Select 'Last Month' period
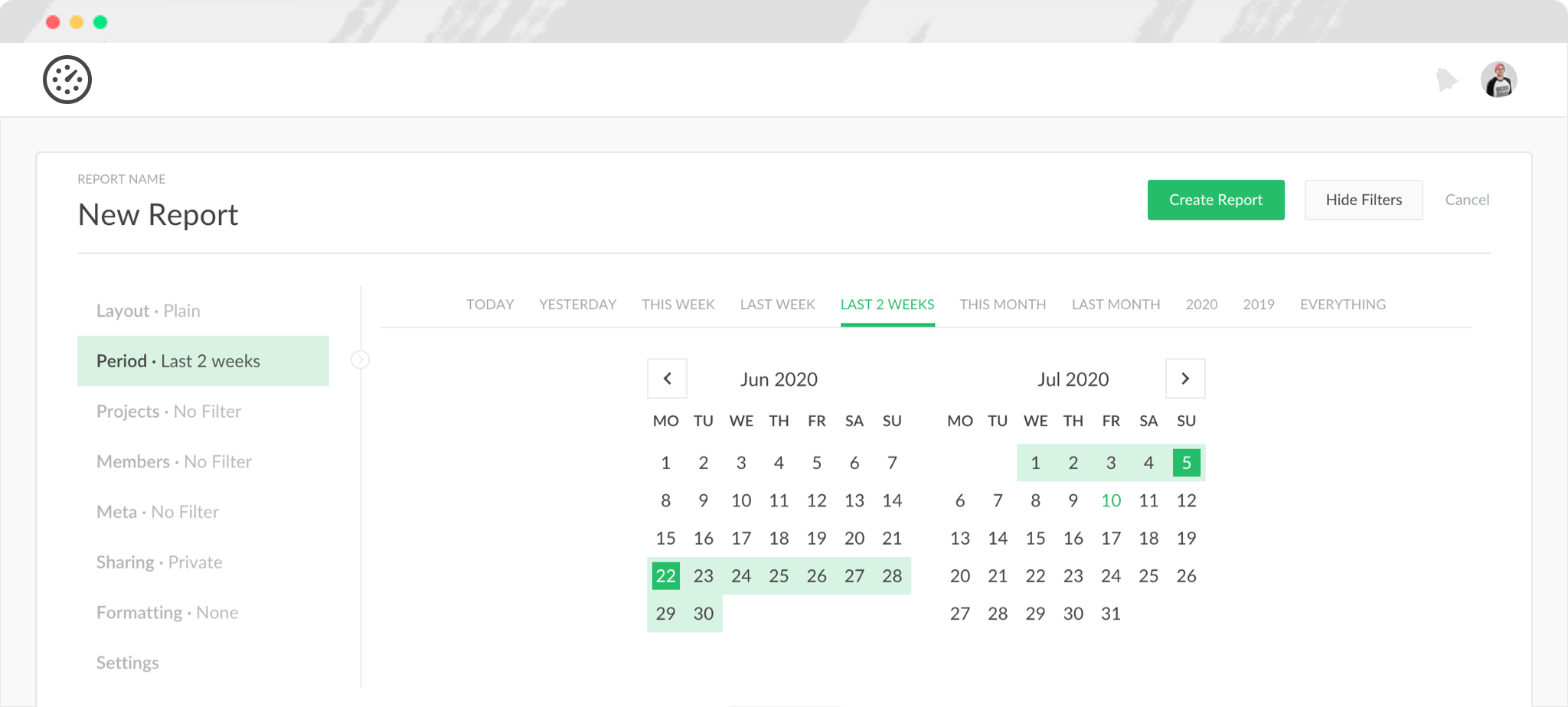The image size is (1568, 707). click(1115, 304)
